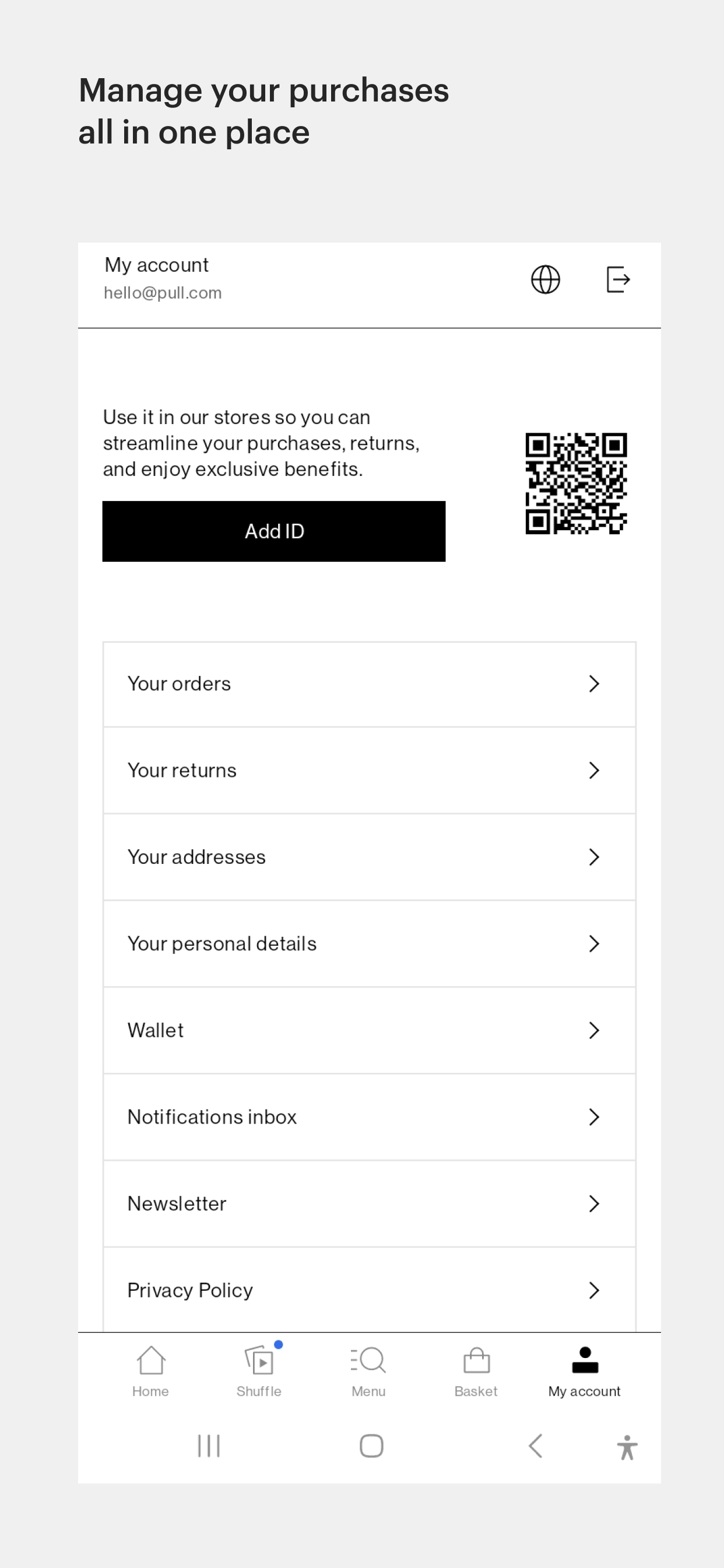
Task: Tap the Android home navigation button
Action: point(371,1445)
